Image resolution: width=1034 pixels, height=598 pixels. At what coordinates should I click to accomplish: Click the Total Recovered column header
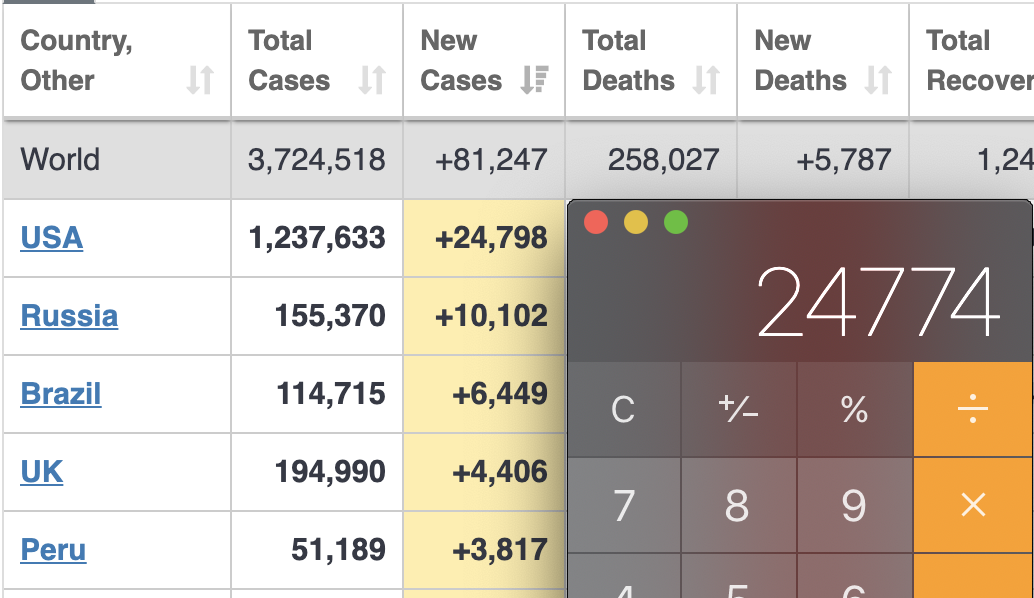(x=977, y=60)
